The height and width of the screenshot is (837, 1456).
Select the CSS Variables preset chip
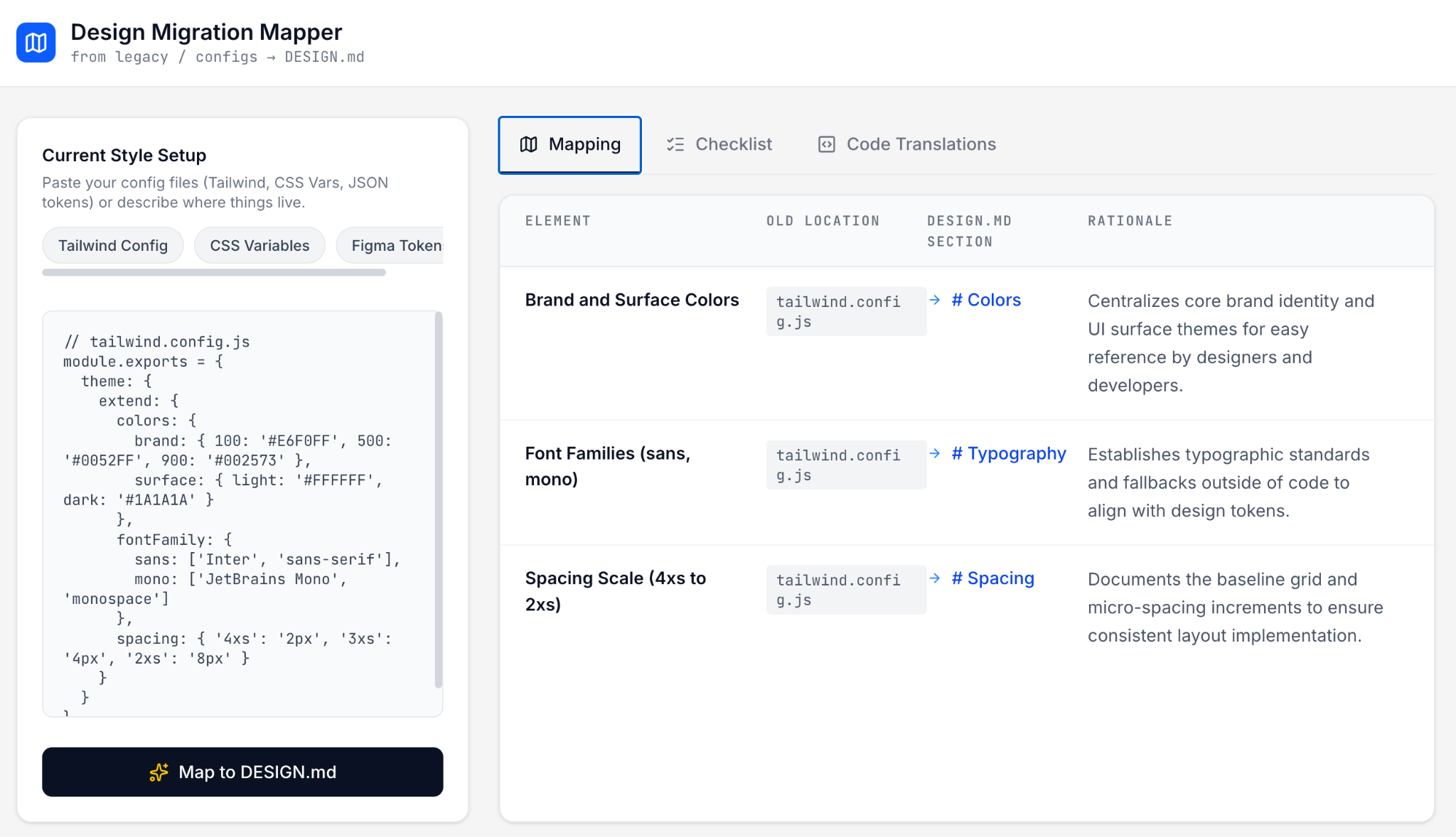(x=259, y=245)
